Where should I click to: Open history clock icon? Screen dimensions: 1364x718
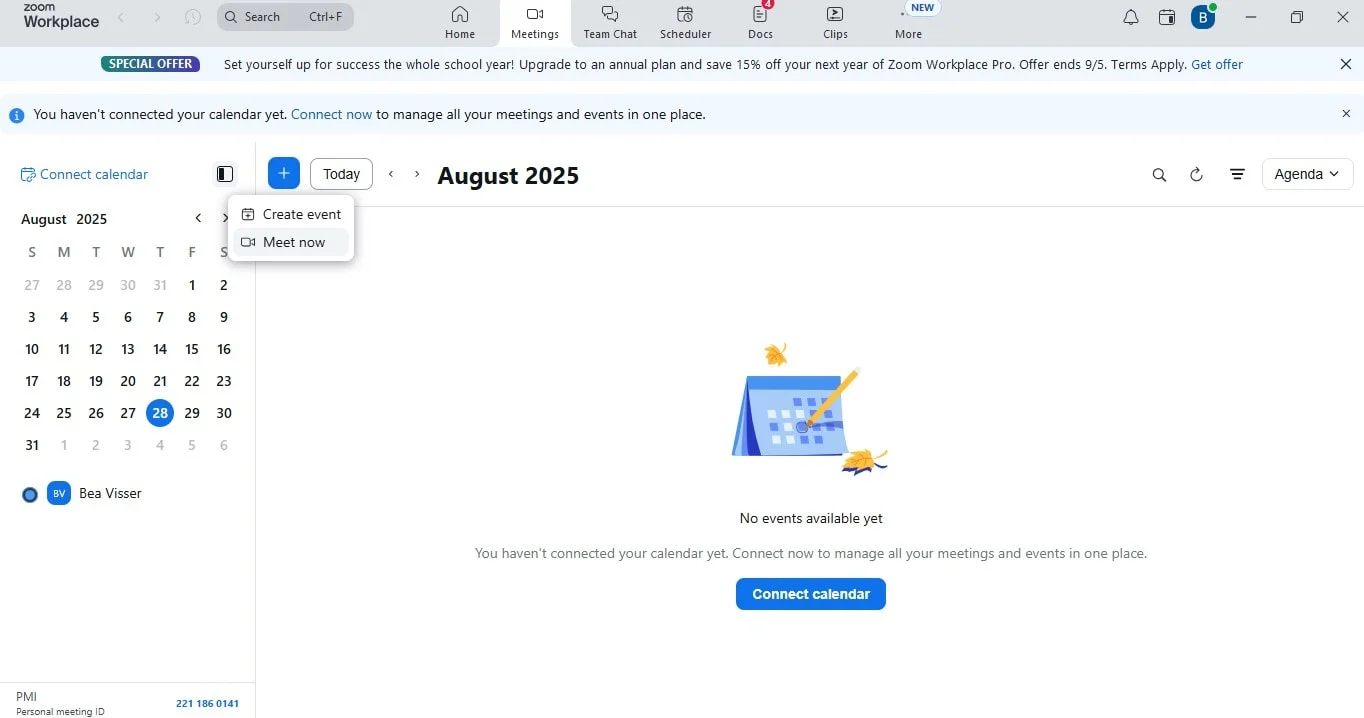[x=193, y=17]
